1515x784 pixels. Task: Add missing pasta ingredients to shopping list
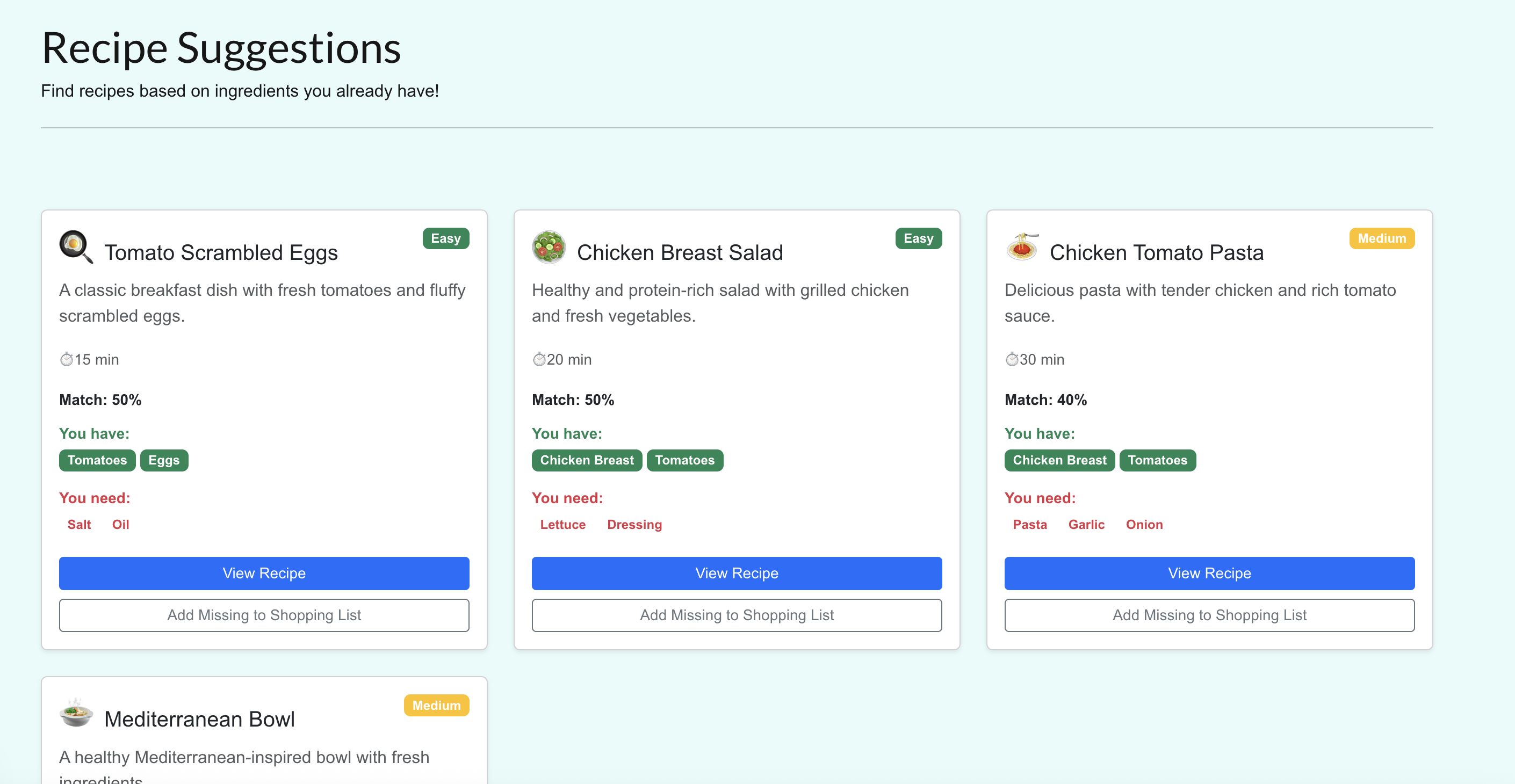pyautogui.click(x=1209, y=615)
